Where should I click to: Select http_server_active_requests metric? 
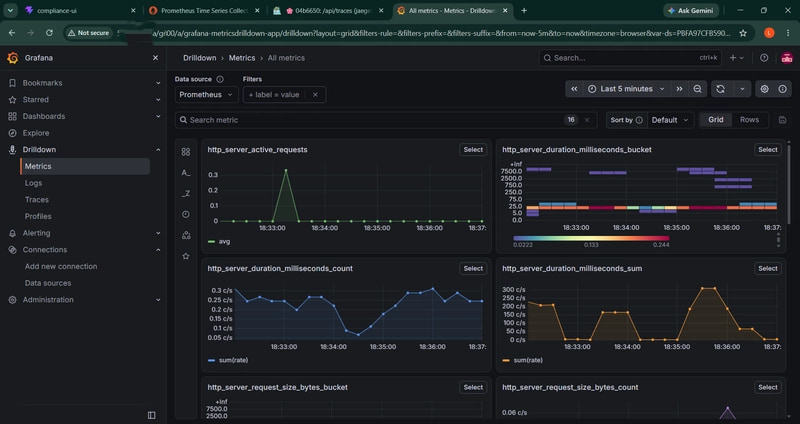473,150
